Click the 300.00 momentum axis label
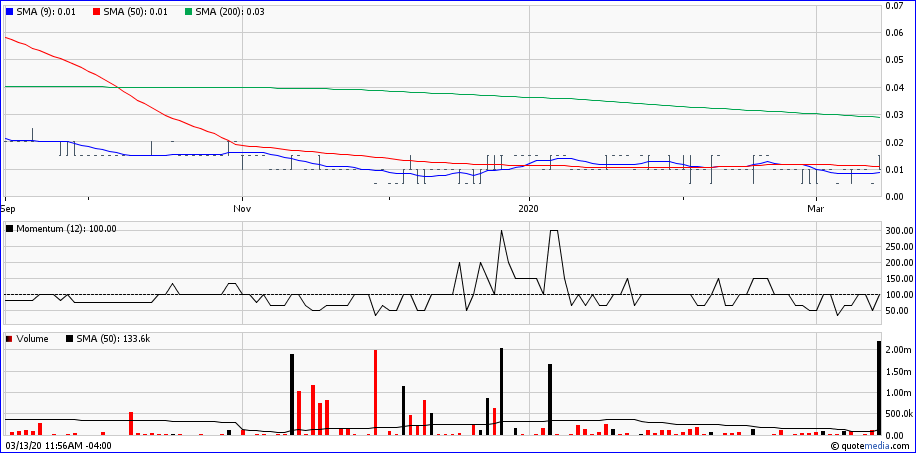The height and width of the screenshot is (453, 916). click(x=899, y=231)
